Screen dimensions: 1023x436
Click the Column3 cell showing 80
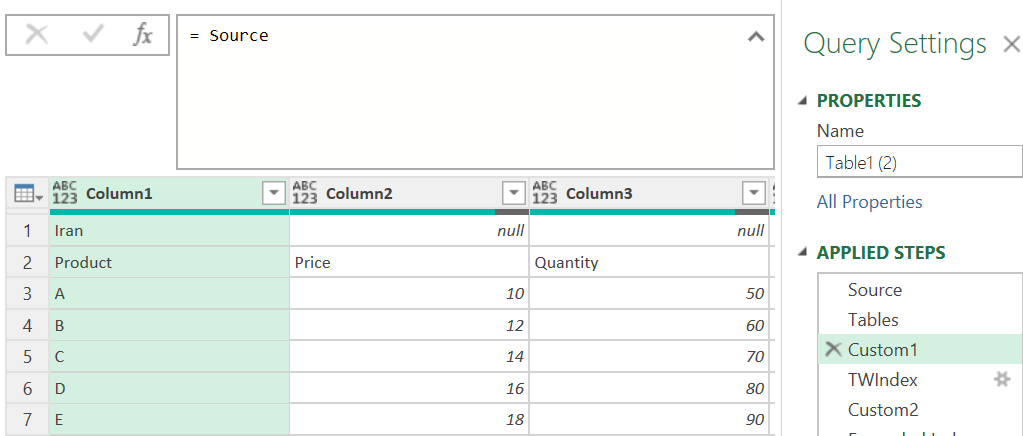pos(650,388)
